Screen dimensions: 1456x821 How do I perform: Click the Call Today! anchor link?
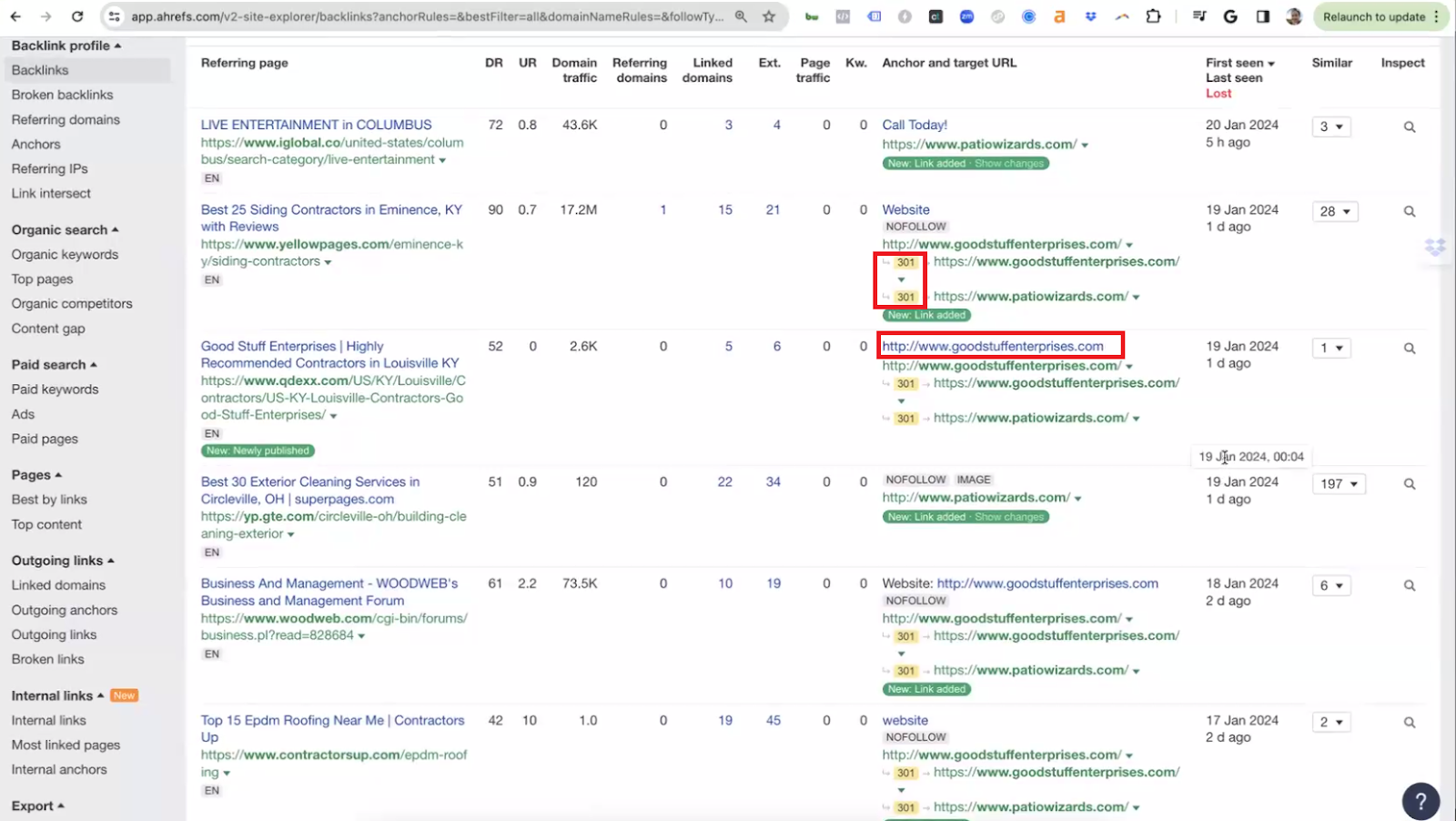coord(915,125)
